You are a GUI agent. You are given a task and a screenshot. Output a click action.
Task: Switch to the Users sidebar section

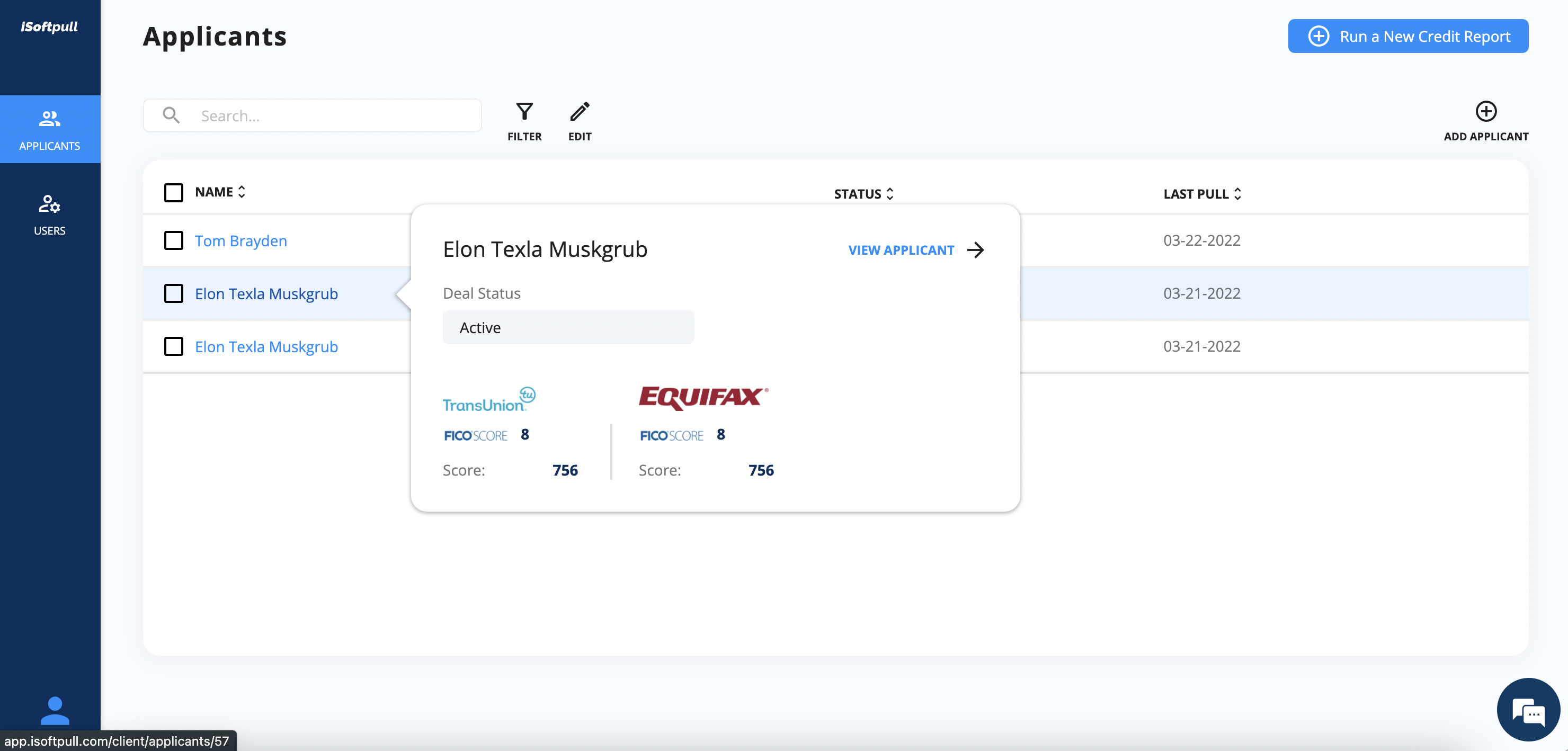(x=50, y=214)
